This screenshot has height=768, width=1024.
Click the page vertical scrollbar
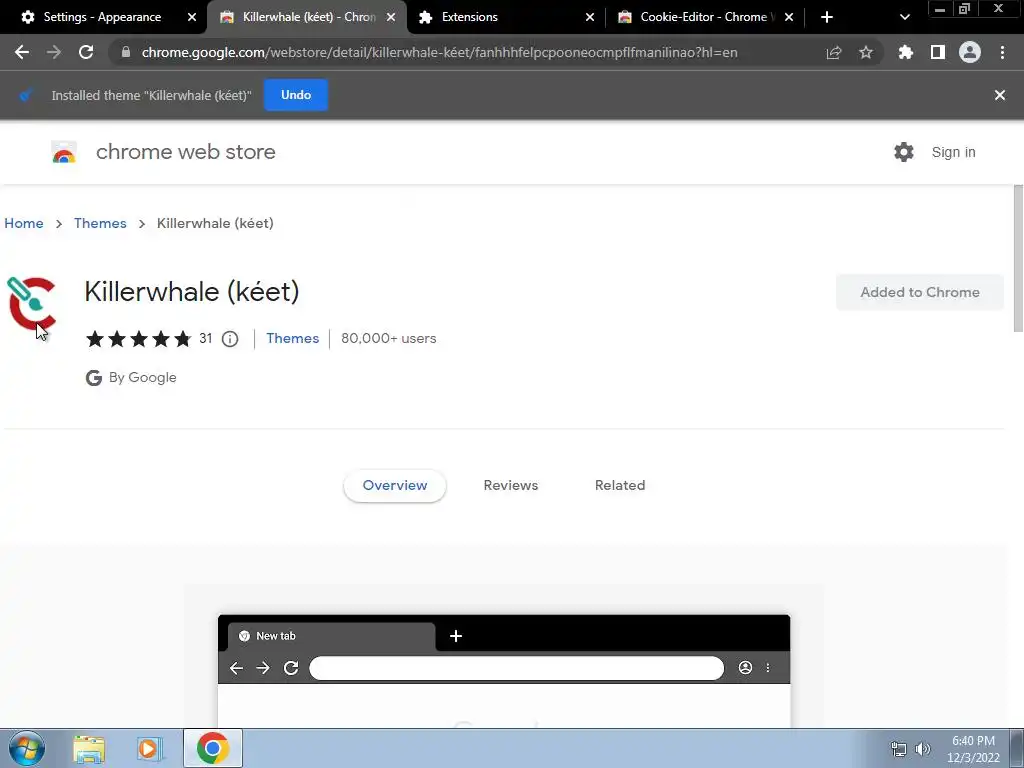(1018, 259)
